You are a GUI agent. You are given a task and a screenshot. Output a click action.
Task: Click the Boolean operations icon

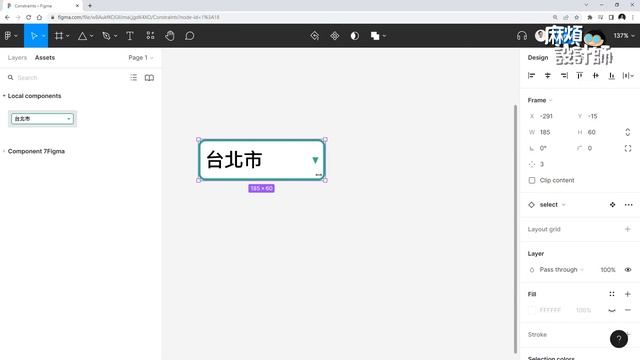tap(375, 36)
